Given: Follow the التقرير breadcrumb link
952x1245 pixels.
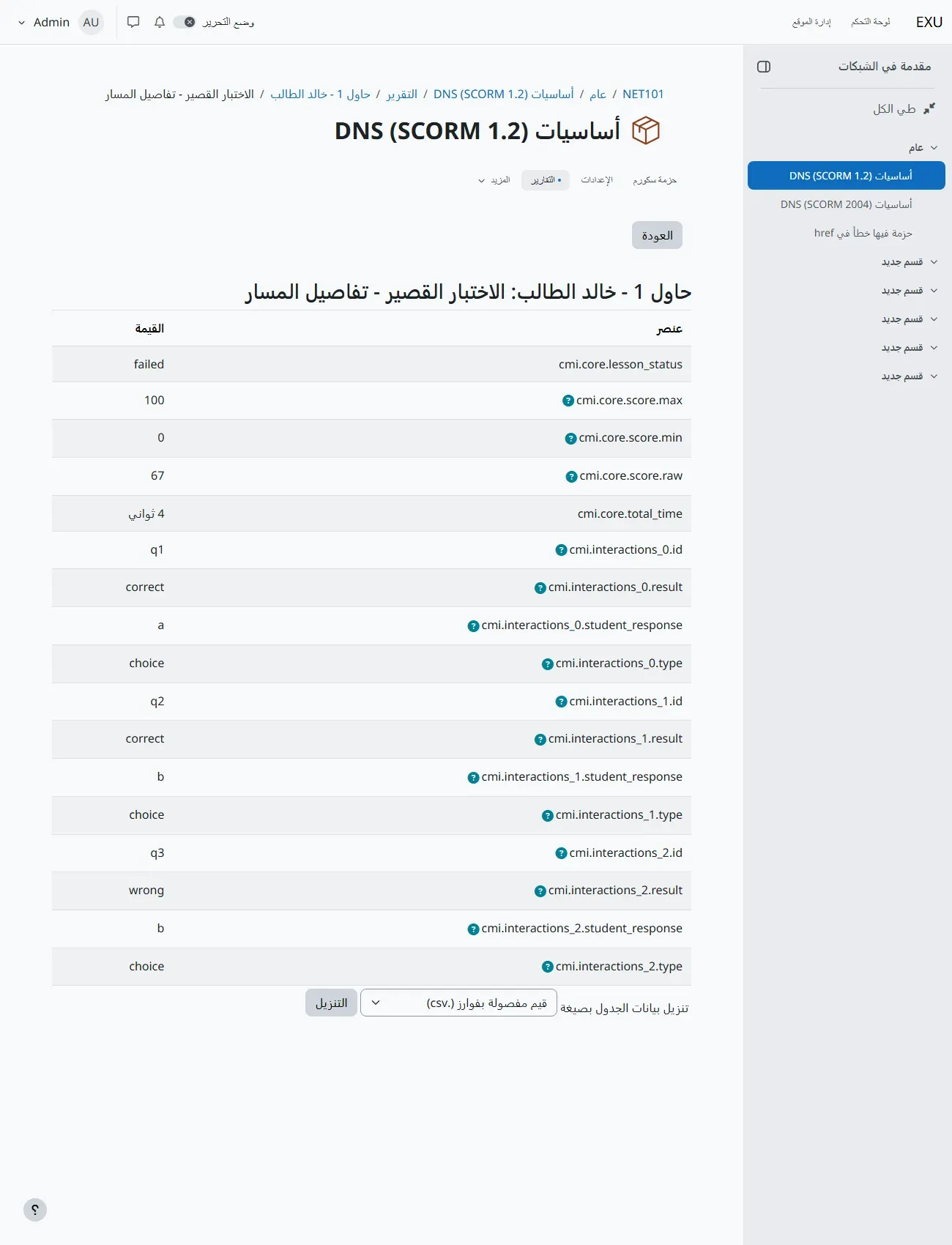Looking at the screenshot, I should (x=402, y=94).
